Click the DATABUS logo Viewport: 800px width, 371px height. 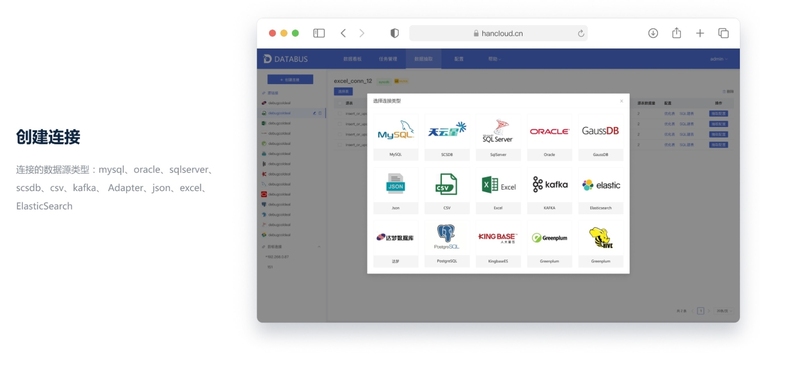tap(286, 59)
